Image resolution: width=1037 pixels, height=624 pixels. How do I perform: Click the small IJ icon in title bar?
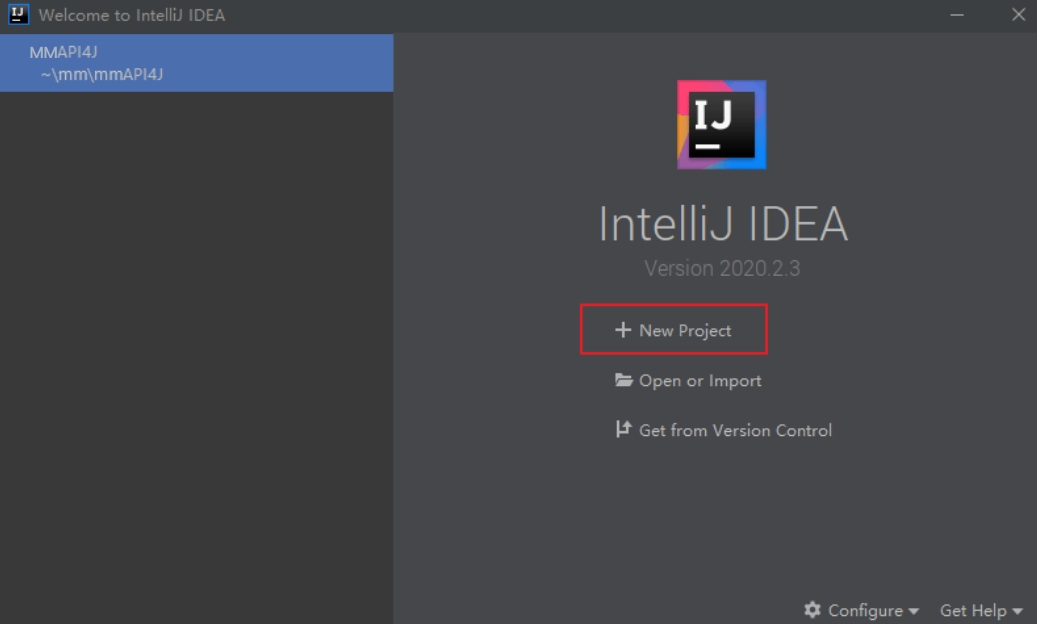(x=18, y=15)
